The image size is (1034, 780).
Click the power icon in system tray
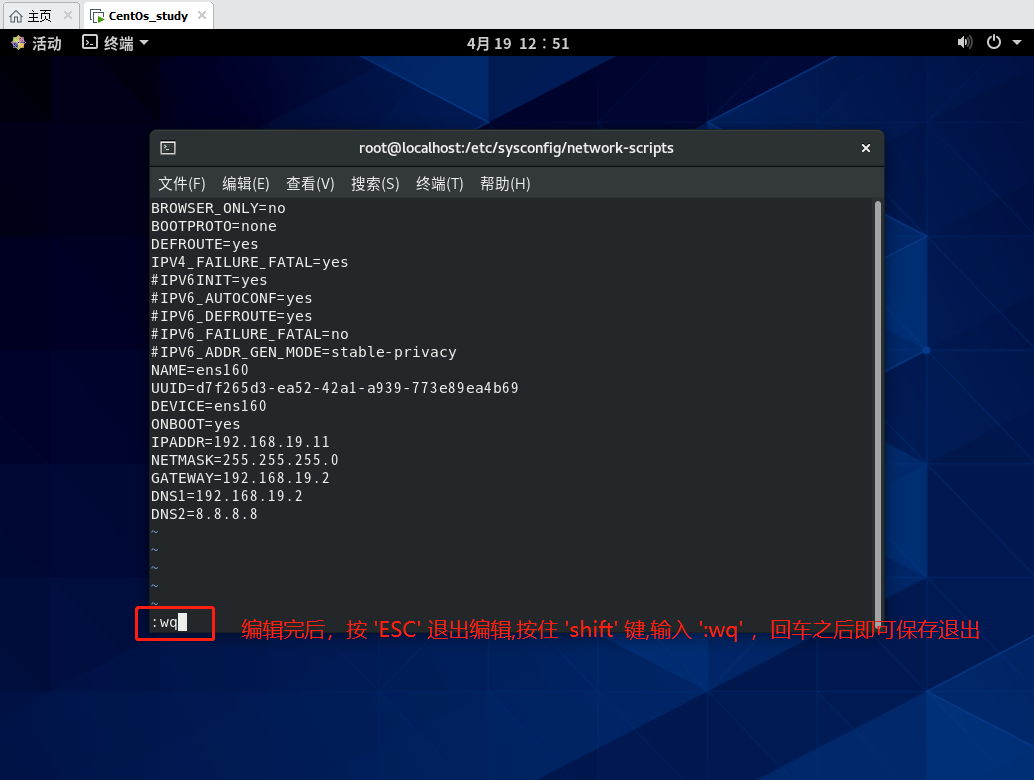click(x=993, y=43)
